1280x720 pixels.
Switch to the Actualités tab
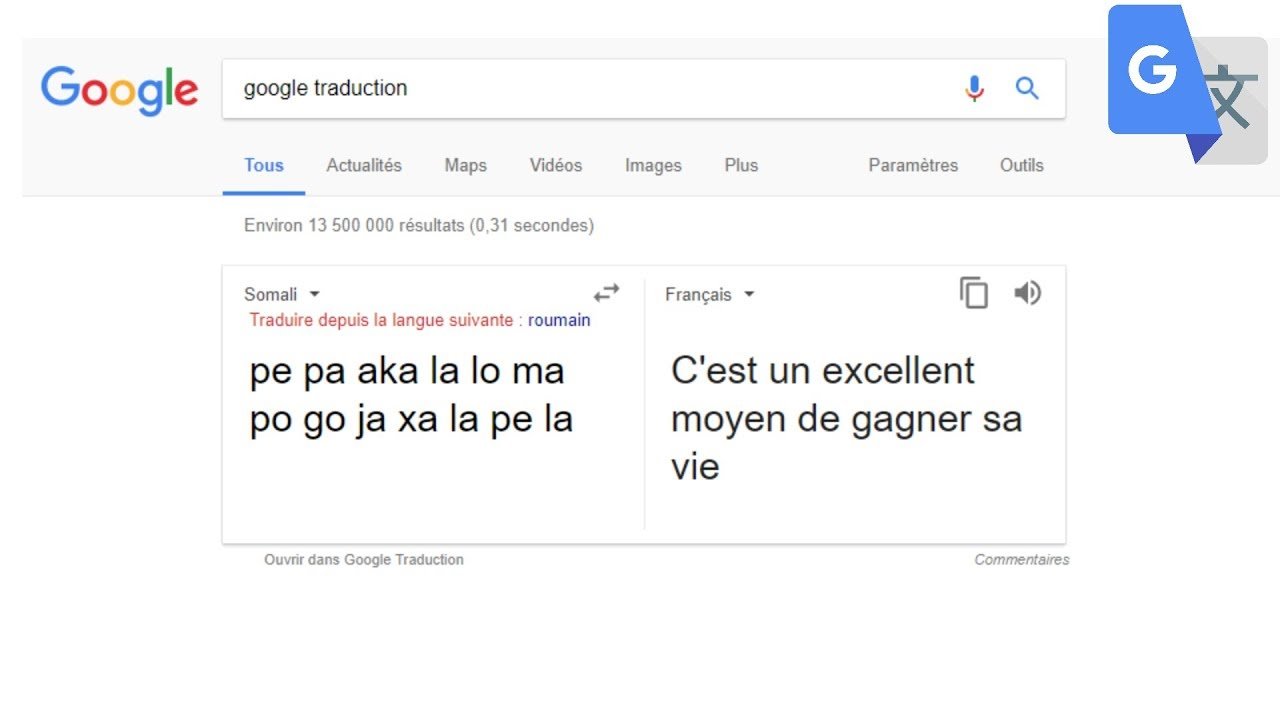364,166
